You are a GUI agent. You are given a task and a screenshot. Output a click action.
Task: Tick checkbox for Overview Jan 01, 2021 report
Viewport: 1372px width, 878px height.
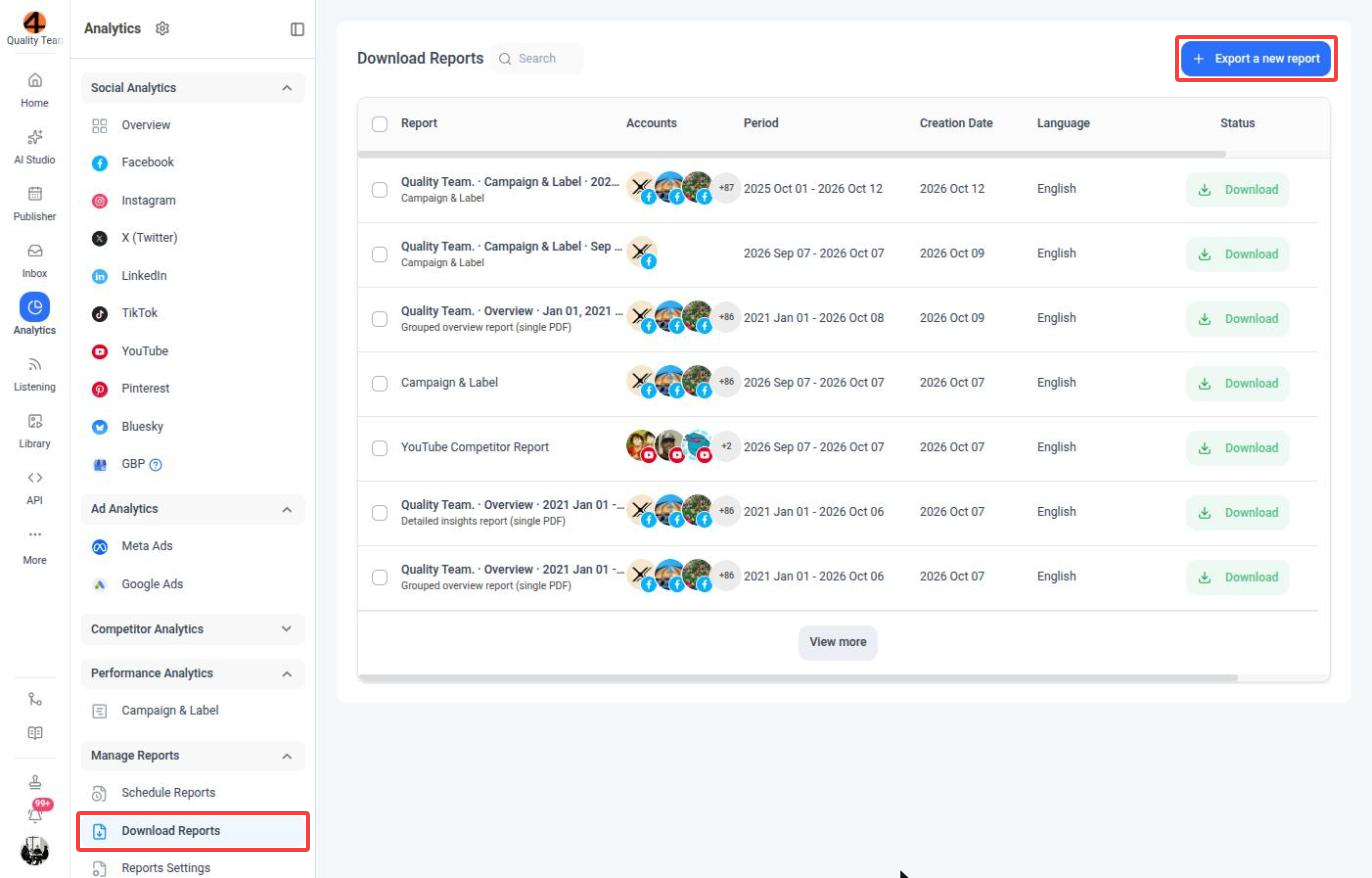pyautogui.click(x=380, y=319)
